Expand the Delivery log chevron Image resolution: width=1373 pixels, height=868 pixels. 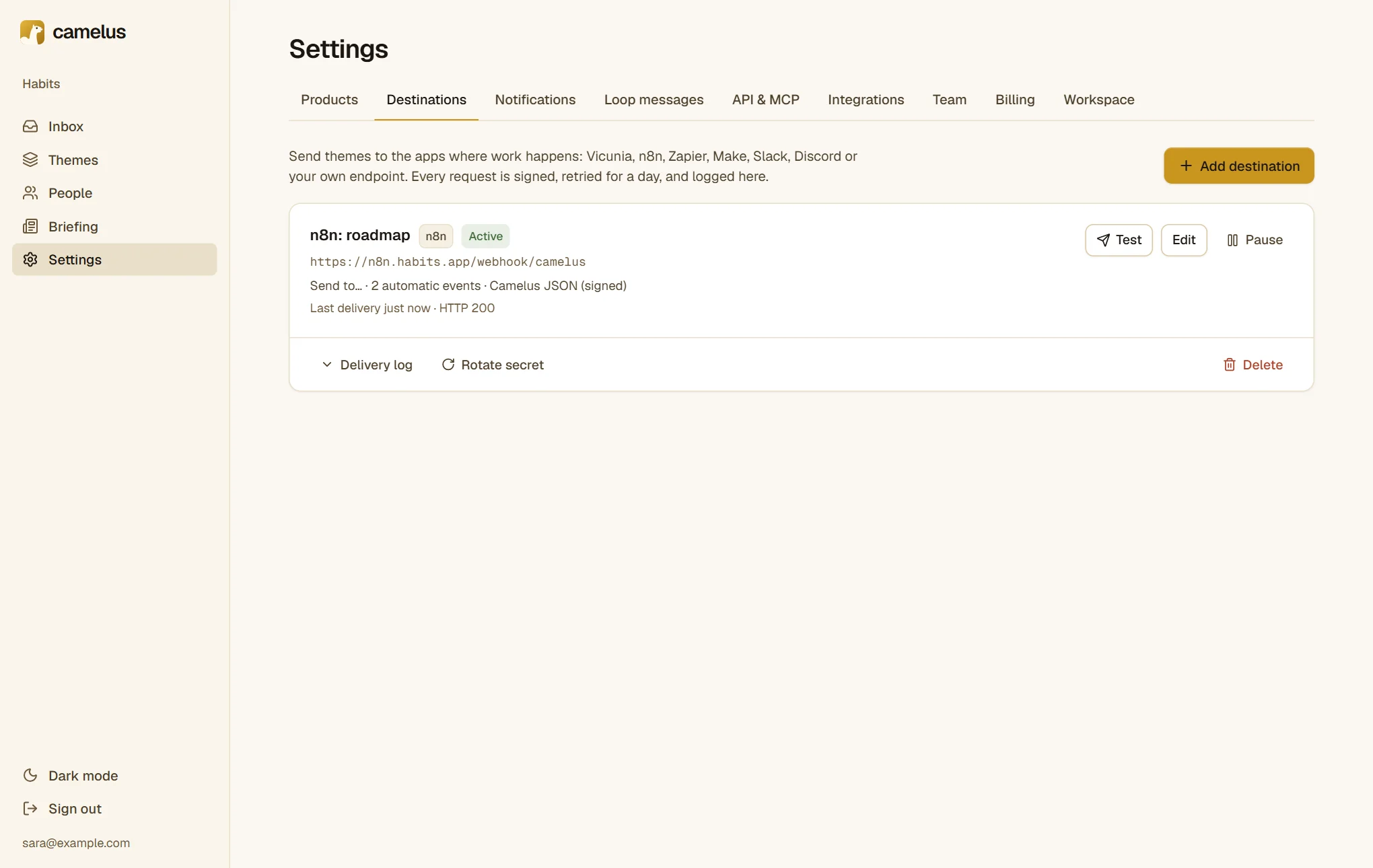click(x=327, y=365)
